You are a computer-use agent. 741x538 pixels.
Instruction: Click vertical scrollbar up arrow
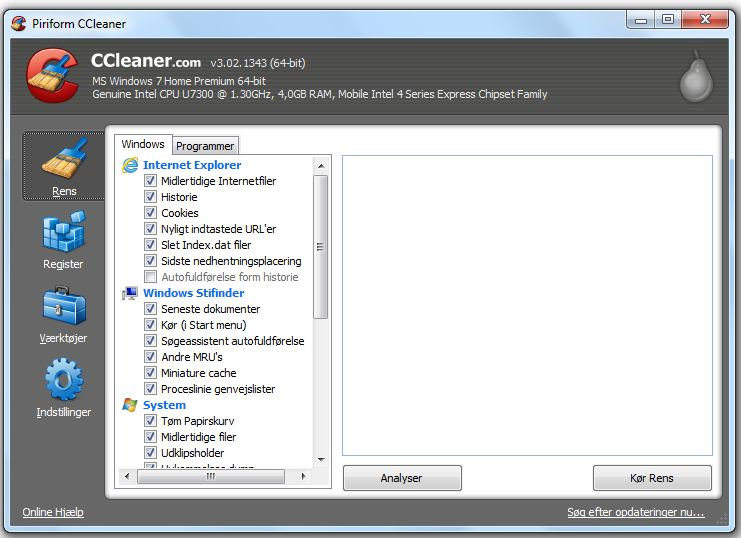coord(321,165)
